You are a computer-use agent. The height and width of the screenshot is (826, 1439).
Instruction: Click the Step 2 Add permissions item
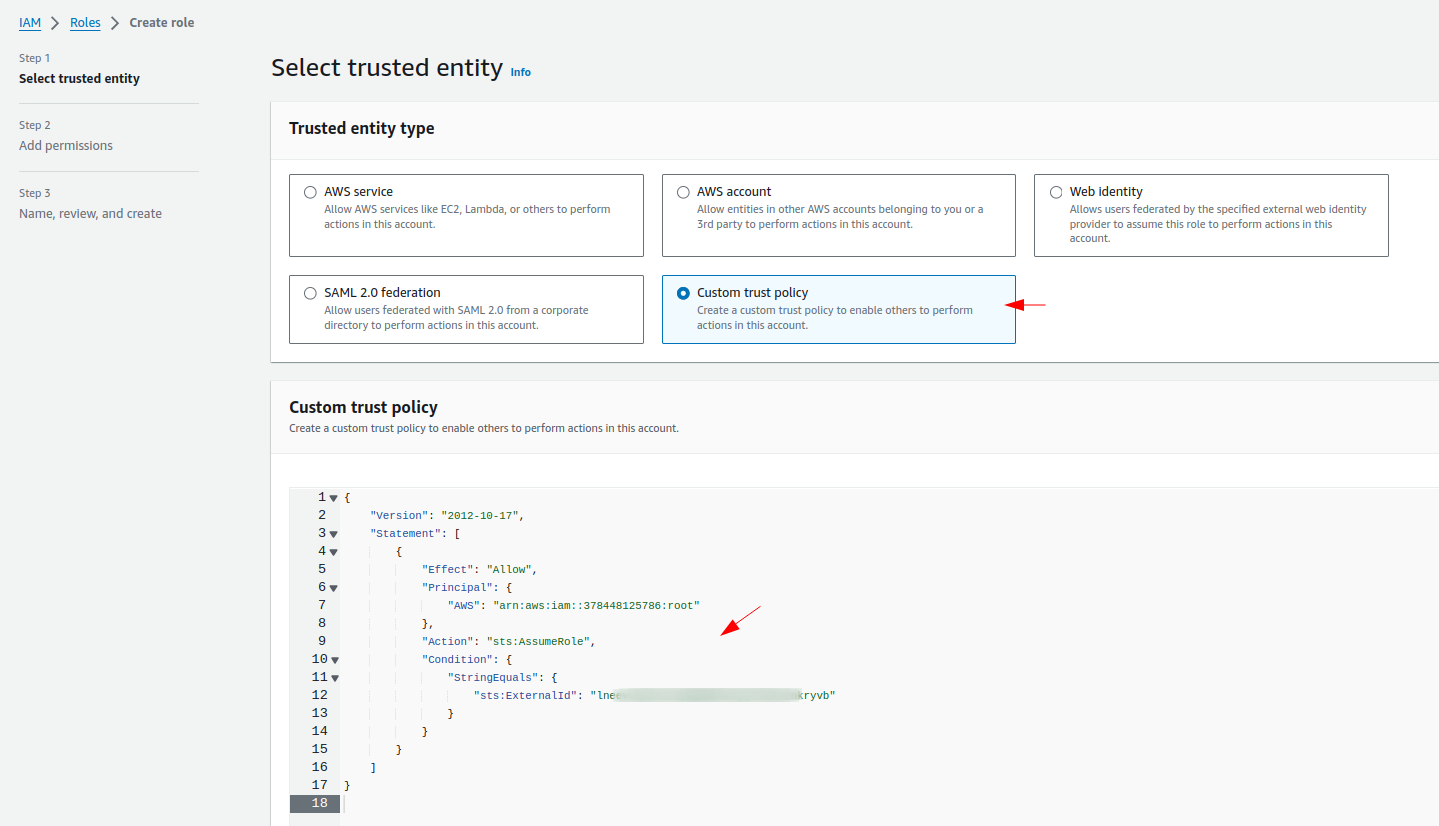[66, 146]
